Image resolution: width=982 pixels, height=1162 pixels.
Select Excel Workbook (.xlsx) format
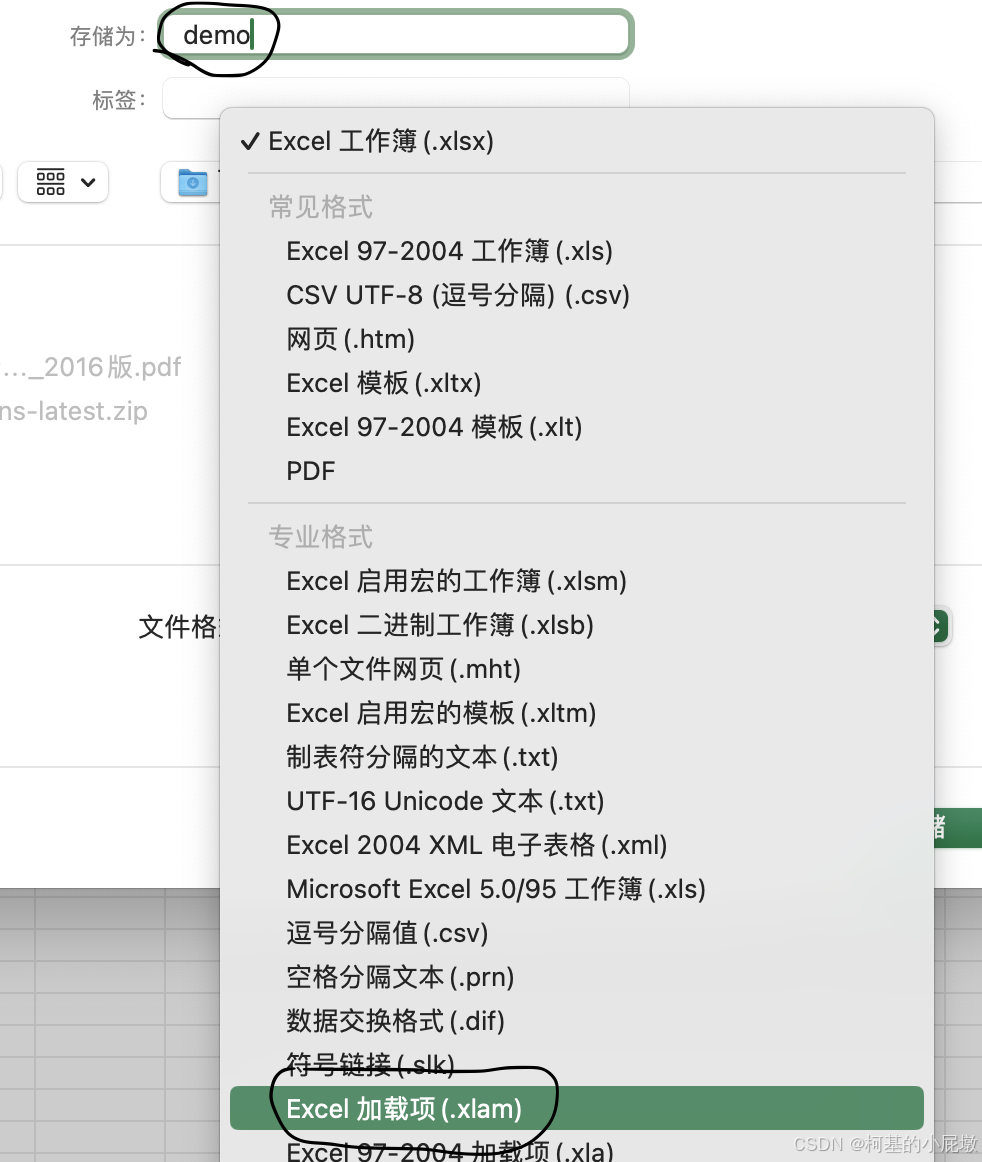[x=577, y=141]
